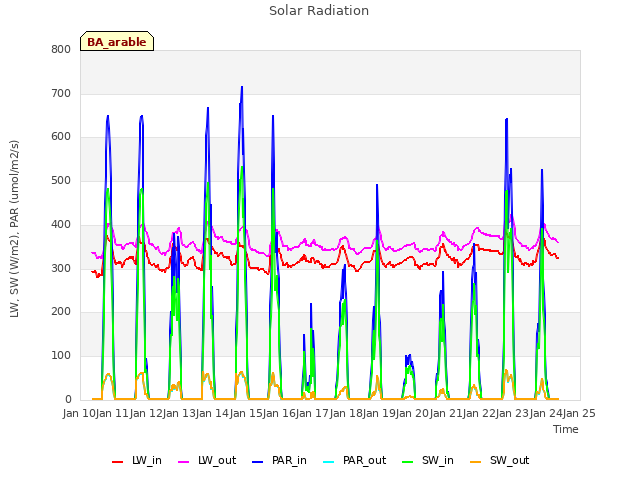The image size is (640, 480).
Task: Click the 400 y-axis tick label
Action: [61, 224]
